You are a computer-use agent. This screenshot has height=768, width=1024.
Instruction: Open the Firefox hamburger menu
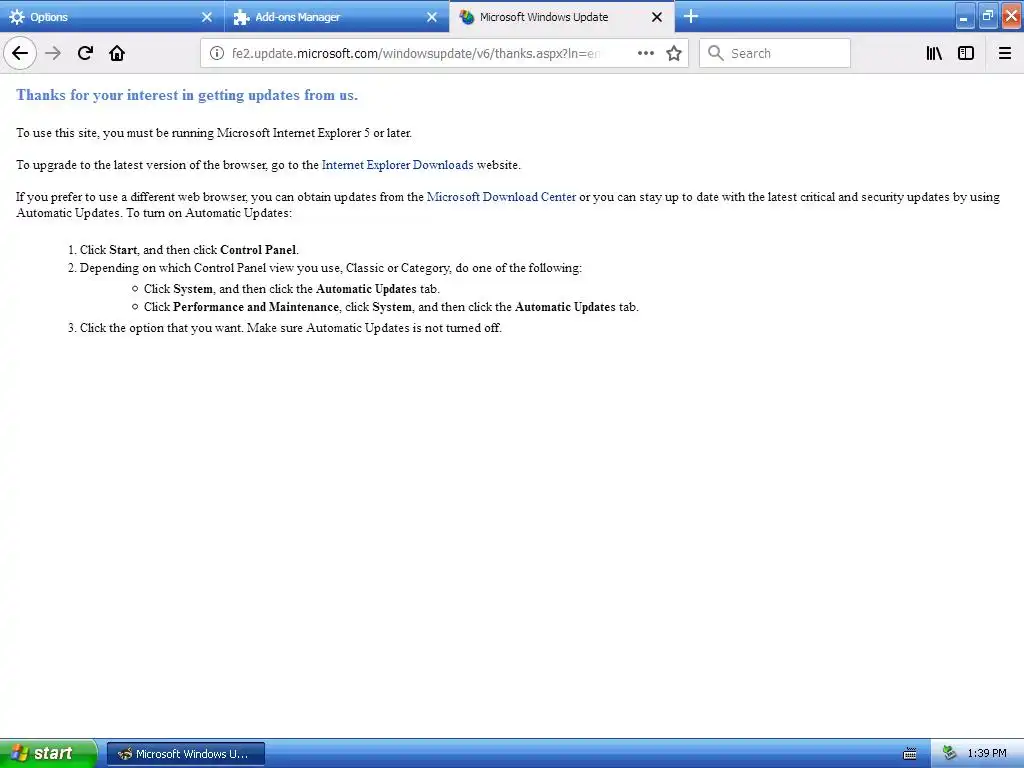point(1005,53)
